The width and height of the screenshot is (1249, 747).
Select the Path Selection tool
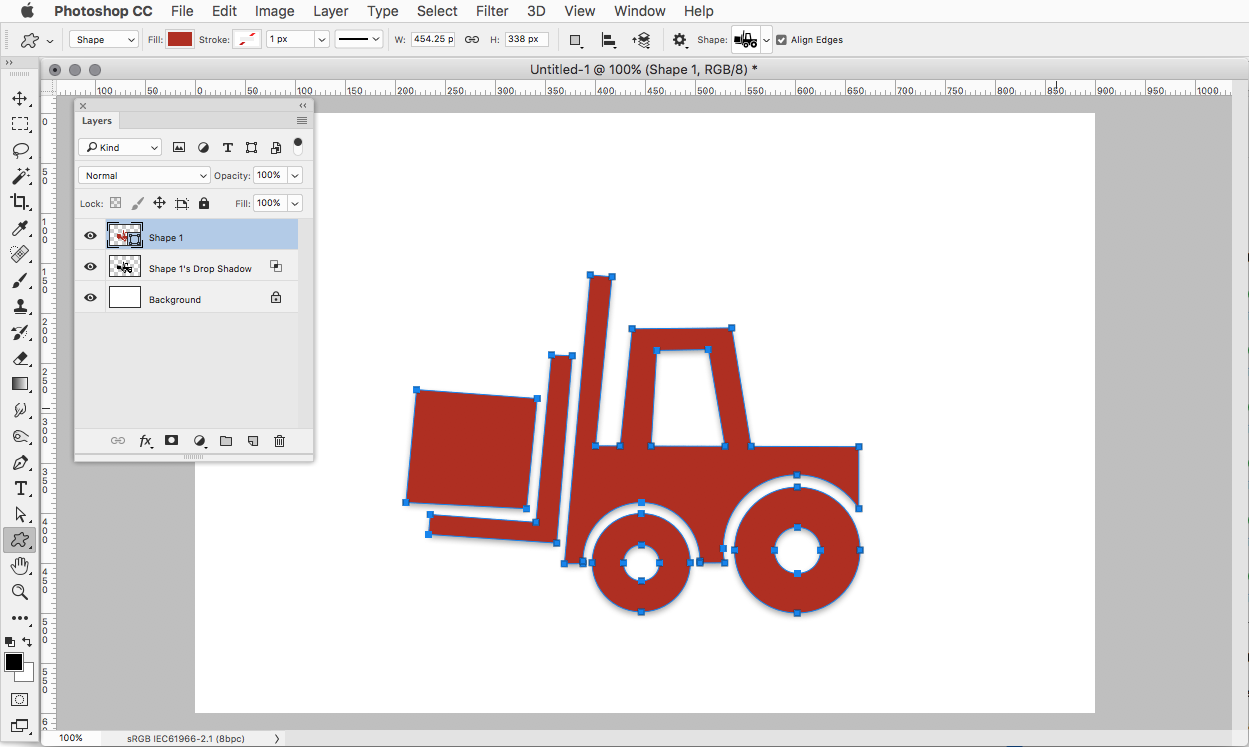pos(20,514)
